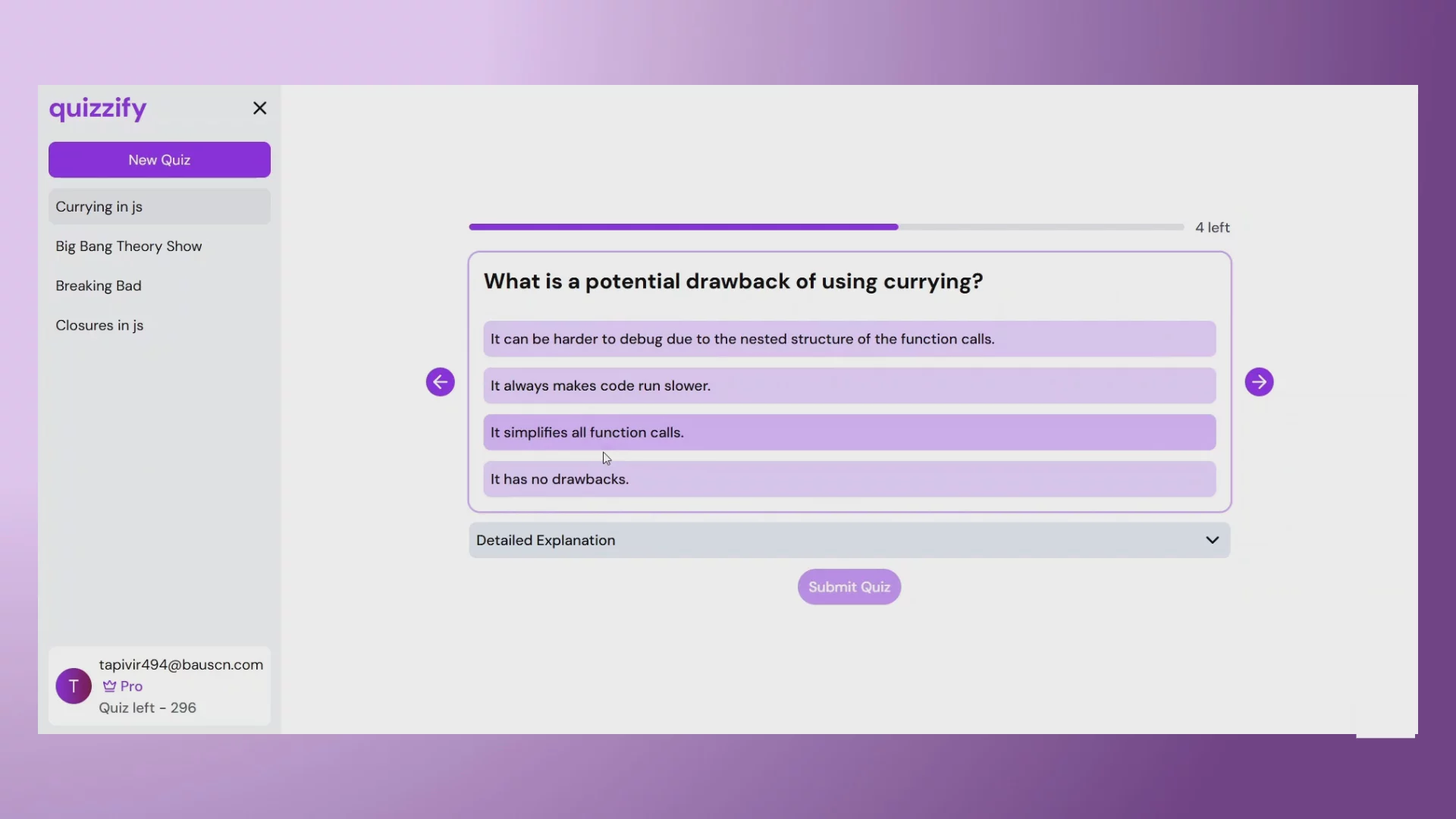Click the Detailed Explanation chevron arrow
Viewport: 1456px width, 819px height.
tap(1212, 541)
